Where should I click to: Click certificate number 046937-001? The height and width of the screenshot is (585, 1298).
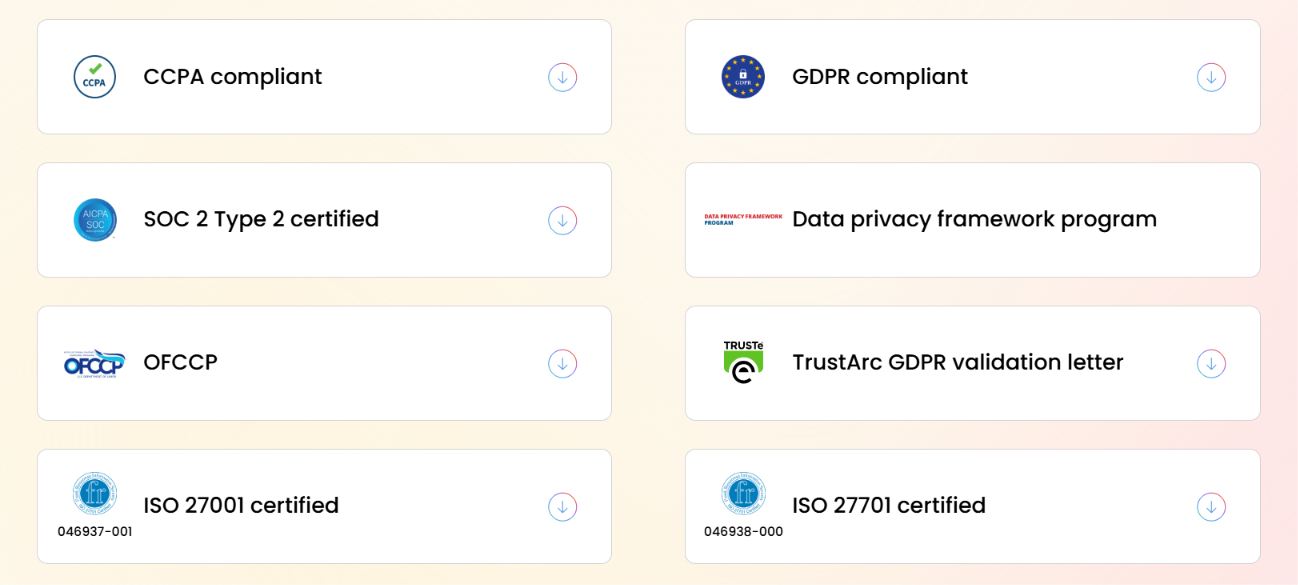(x=95, y=532)
